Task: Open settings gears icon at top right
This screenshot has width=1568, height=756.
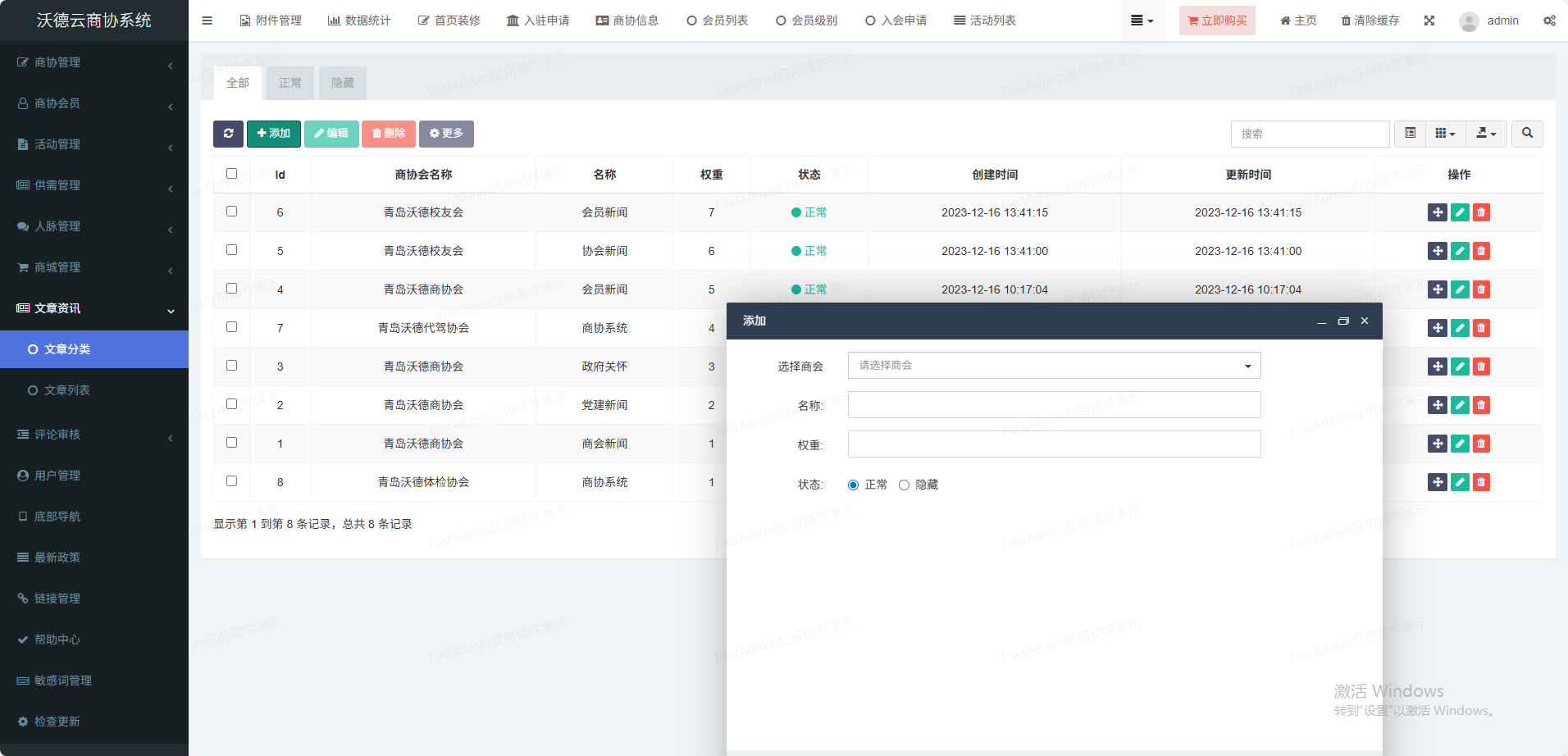Action: click(1549, 20)
